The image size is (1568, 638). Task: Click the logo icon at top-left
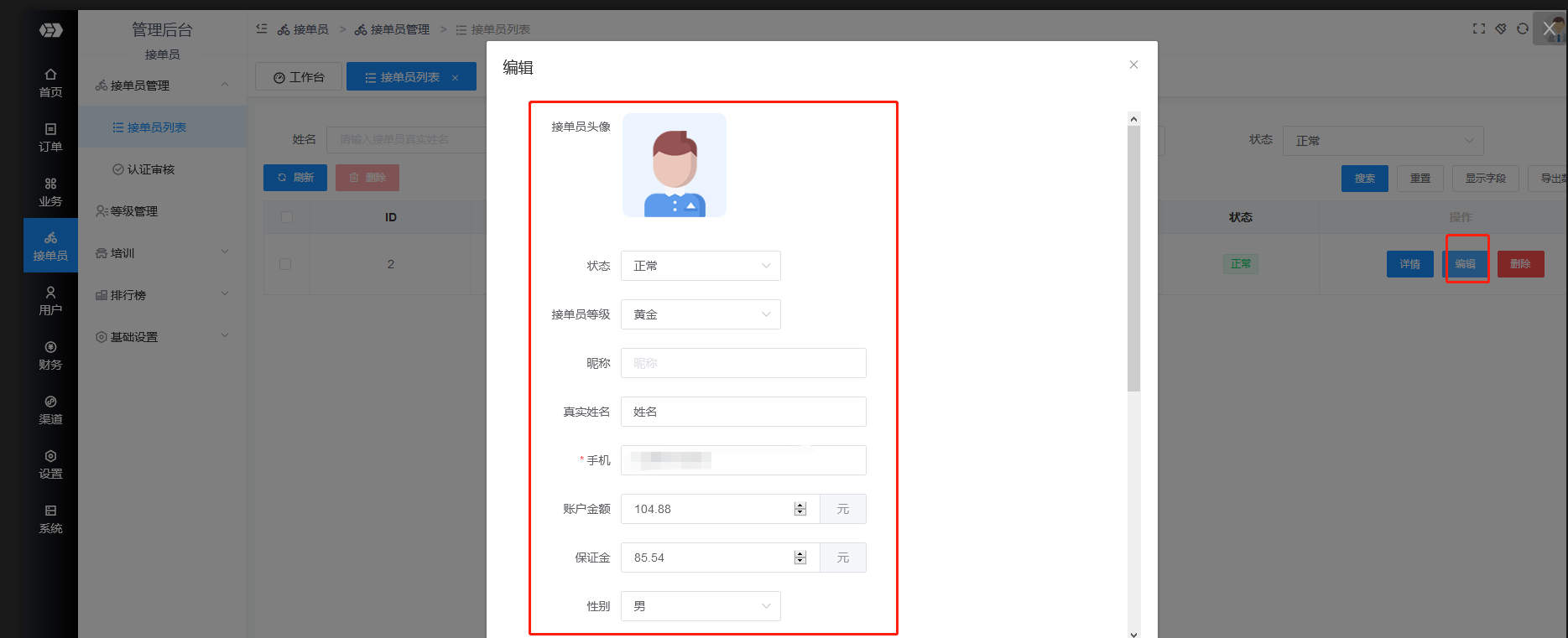click(50, 30)
